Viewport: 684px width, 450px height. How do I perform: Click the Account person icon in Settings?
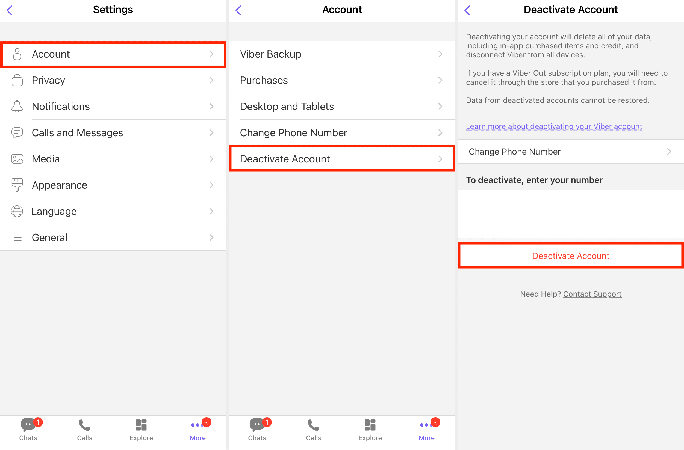pos(17,54)
